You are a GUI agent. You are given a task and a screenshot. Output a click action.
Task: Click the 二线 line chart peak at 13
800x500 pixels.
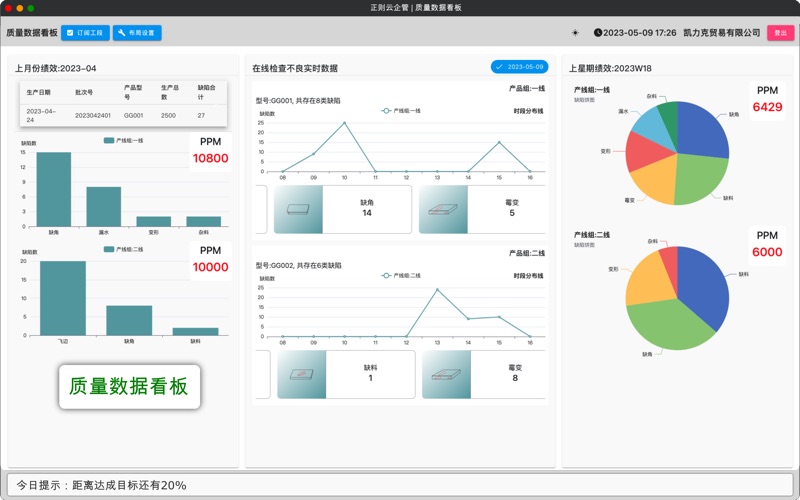[x=437, y=289]
